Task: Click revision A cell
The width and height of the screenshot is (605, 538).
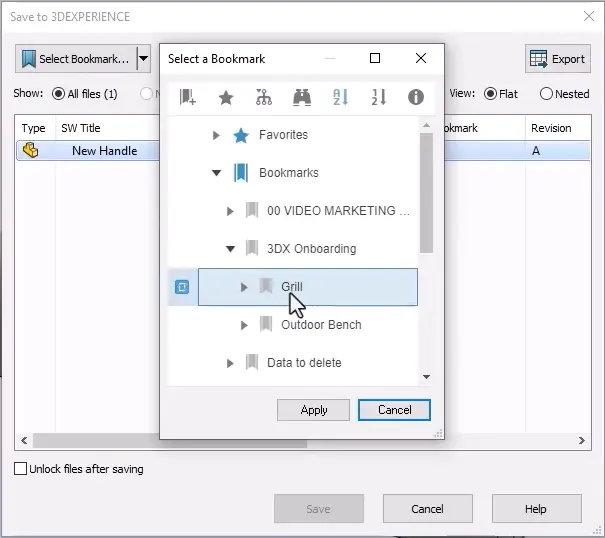Action: [536, 151]
